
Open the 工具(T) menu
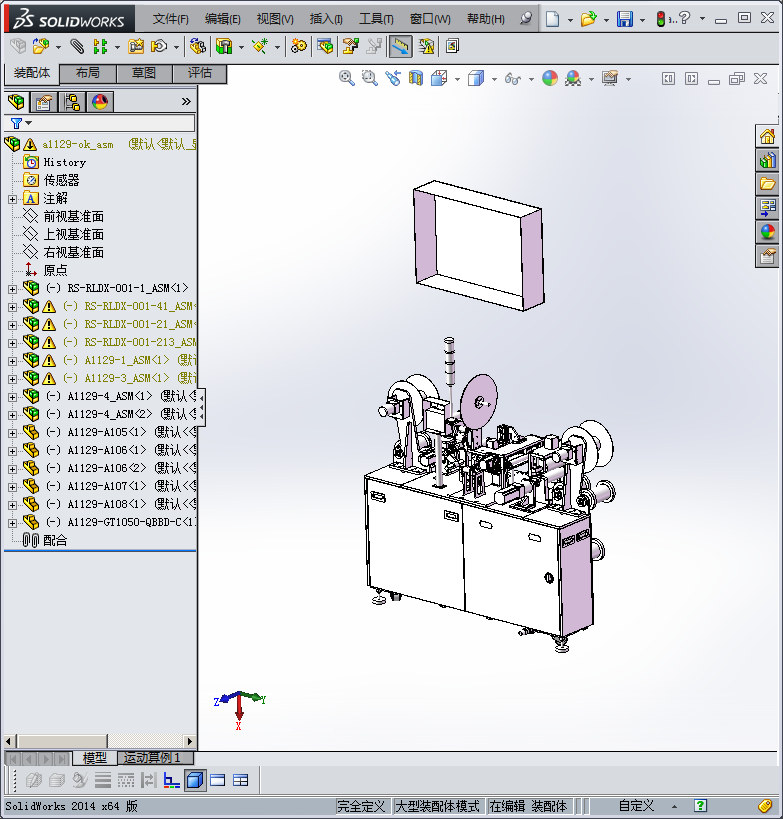coord(376,19)
